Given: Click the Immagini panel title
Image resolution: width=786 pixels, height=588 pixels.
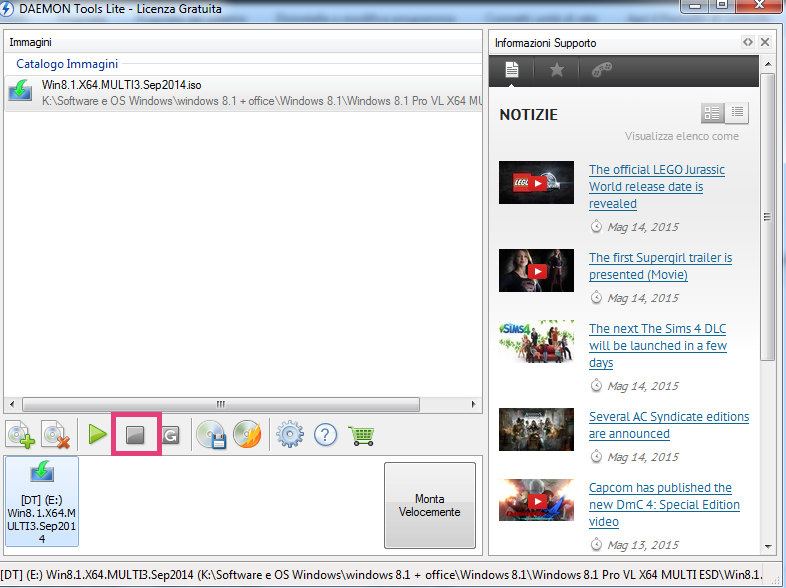Looking at the screenshot, I should click(x=31, y=42).
